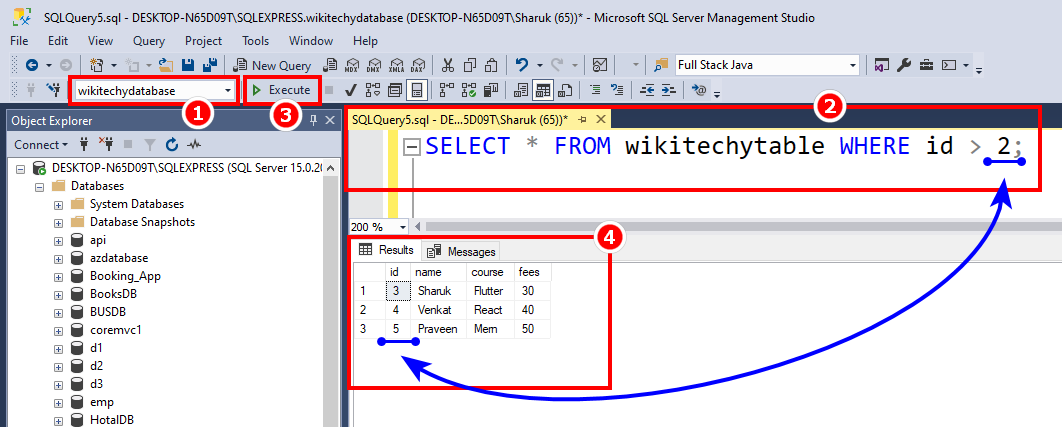Collapse the SELECT statement outline block
The height and width of the screenshot is (427, 1062).
(411, 147)
